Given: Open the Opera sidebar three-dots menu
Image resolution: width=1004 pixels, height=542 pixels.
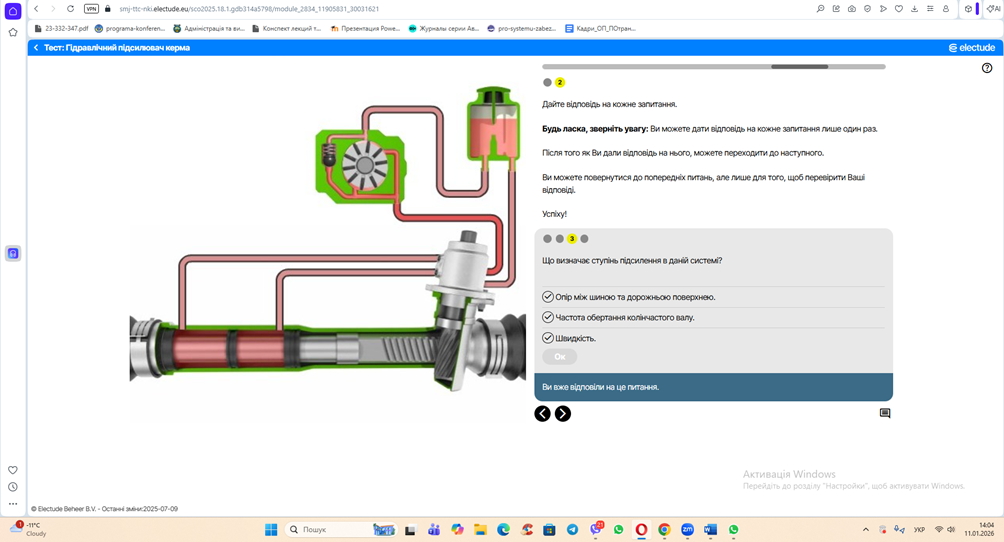Looking at the screenshot, I should pyautogui.click(x=13, y=504).
